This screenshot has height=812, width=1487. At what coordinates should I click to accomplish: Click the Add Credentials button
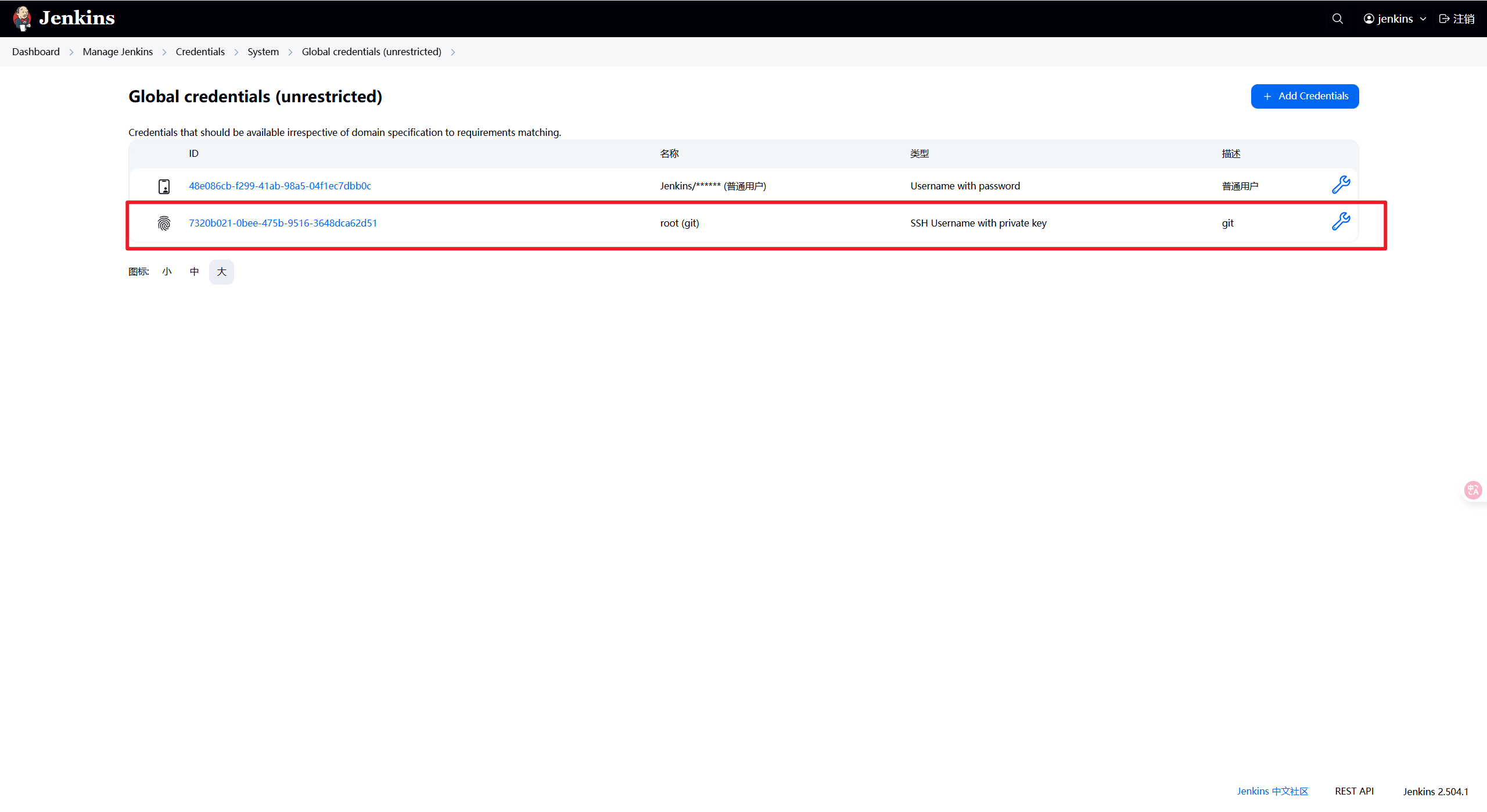click(x=1305, y=96)
